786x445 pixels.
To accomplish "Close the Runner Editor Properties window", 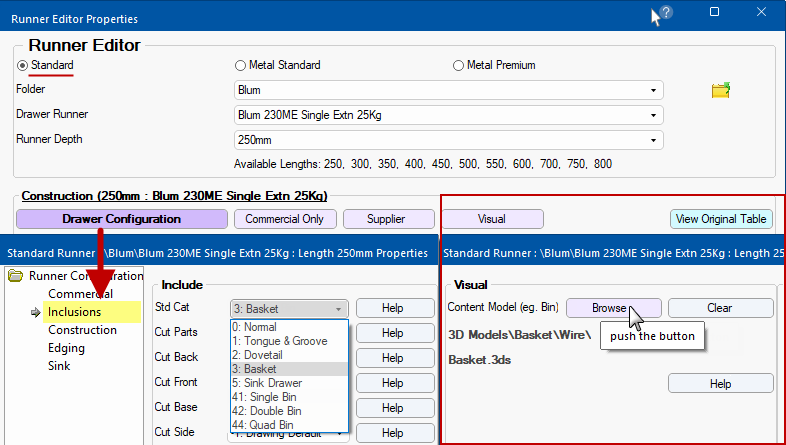I will 761,12.
